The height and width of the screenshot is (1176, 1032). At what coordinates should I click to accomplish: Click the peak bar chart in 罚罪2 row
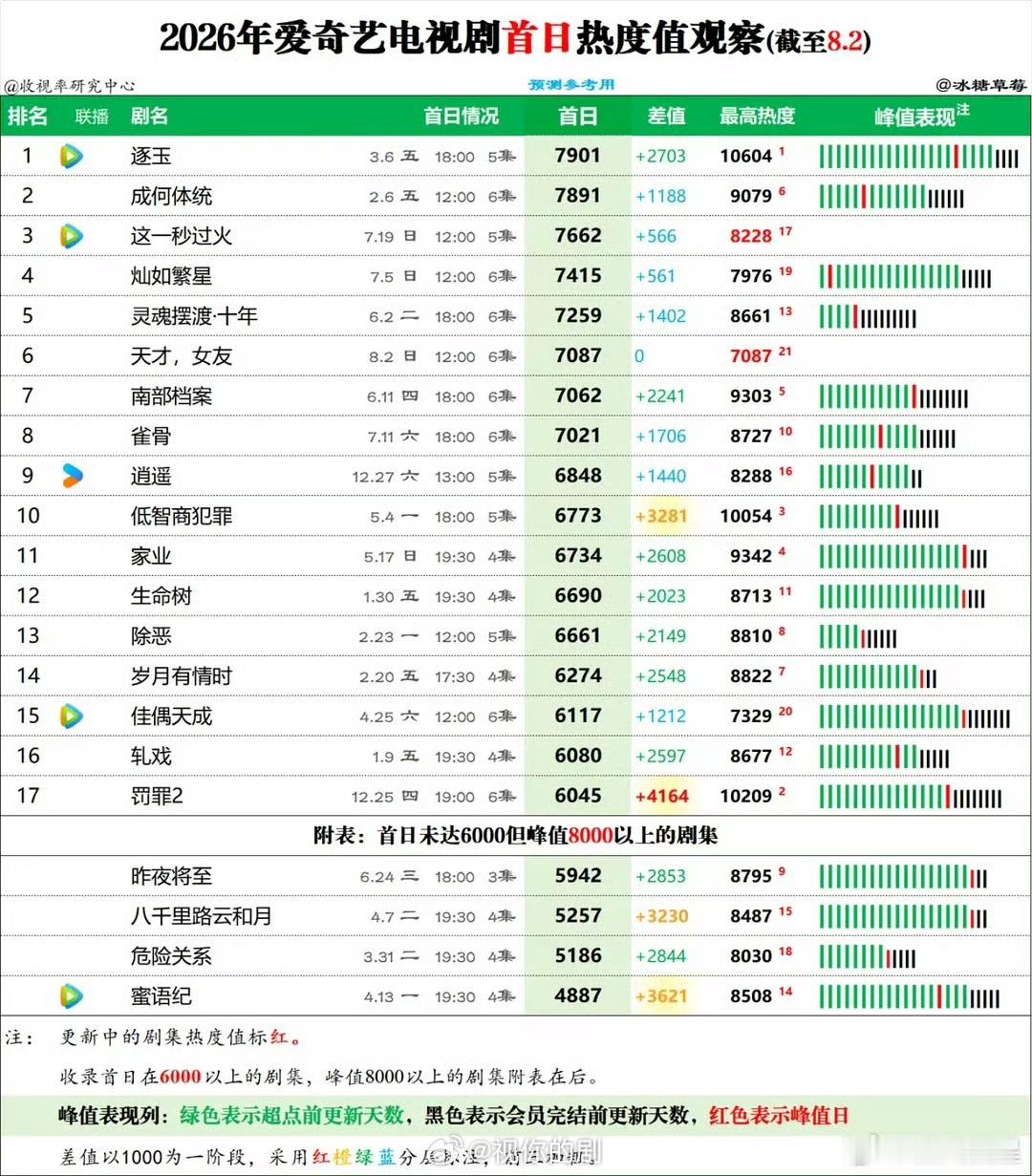(912, 797)
